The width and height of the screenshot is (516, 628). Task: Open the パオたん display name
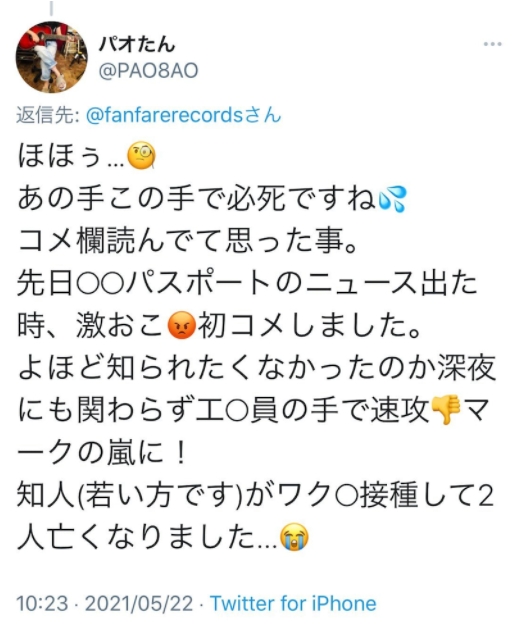pos(137,44)
